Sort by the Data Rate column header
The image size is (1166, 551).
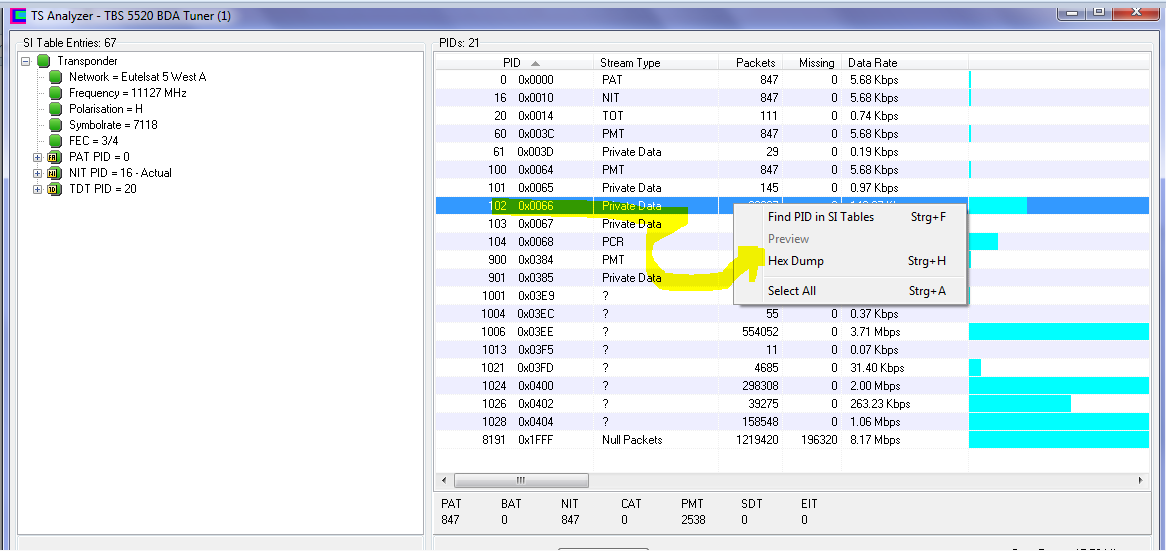(872, 63)
